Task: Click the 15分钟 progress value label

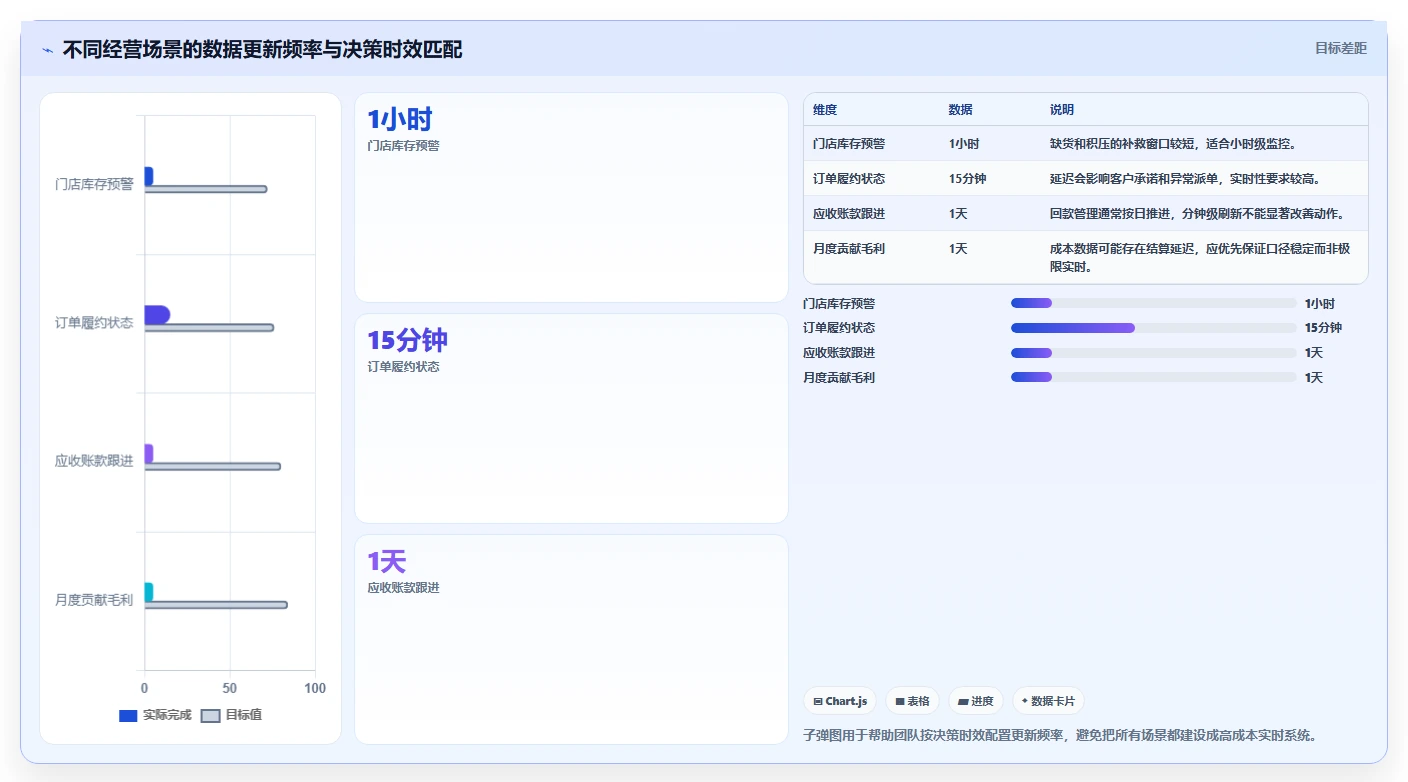Action: 1323,328
